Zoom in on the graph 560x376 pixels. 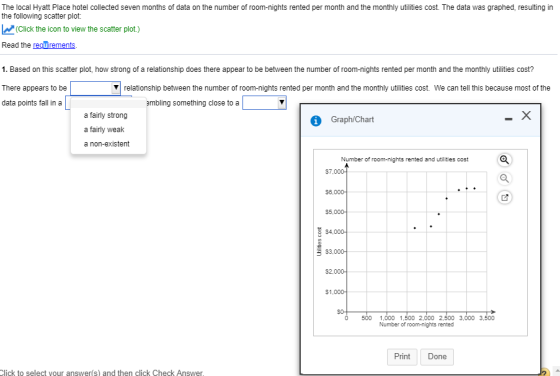pyautogui.click(x=504, y=160)
